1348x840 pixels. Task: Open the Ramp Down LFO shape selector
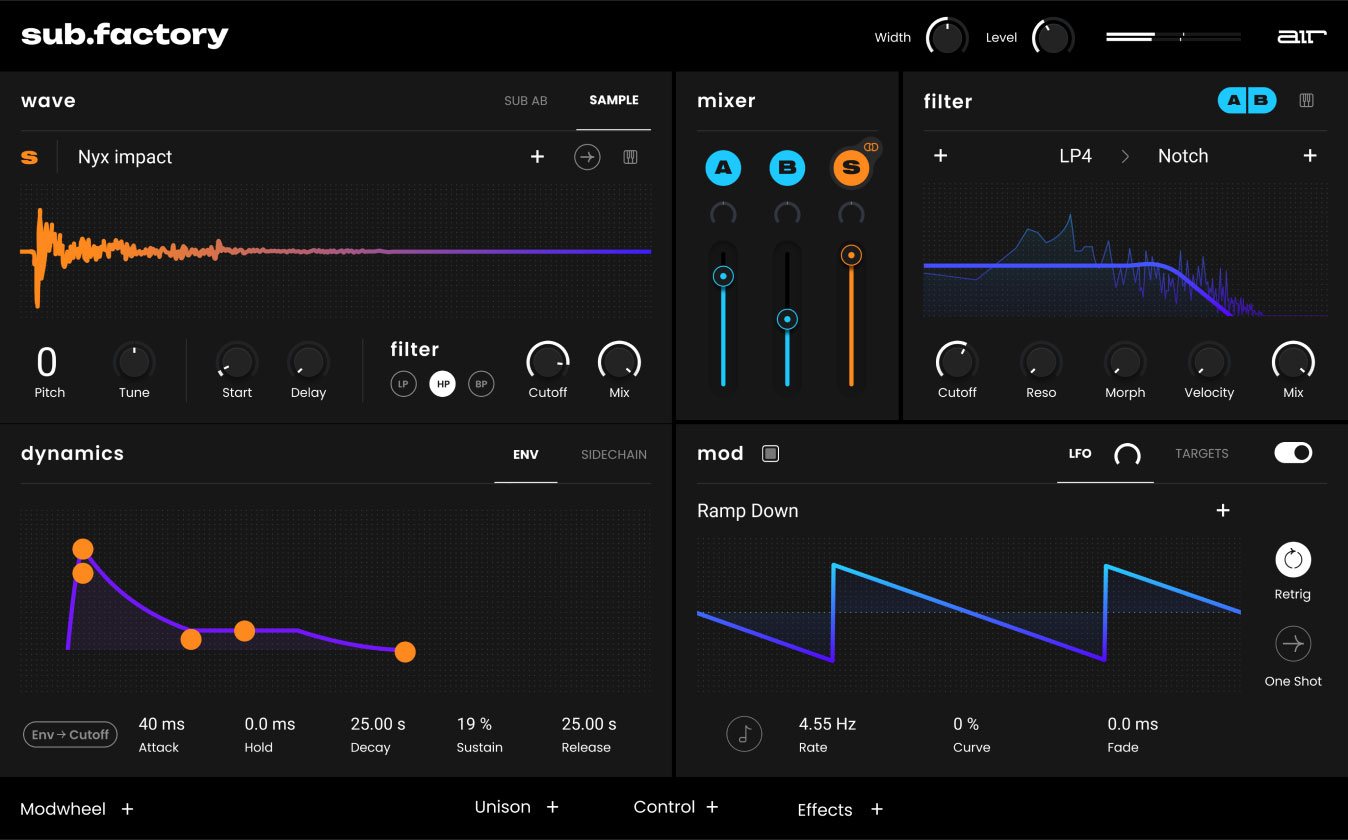click(x=747, y=511)
